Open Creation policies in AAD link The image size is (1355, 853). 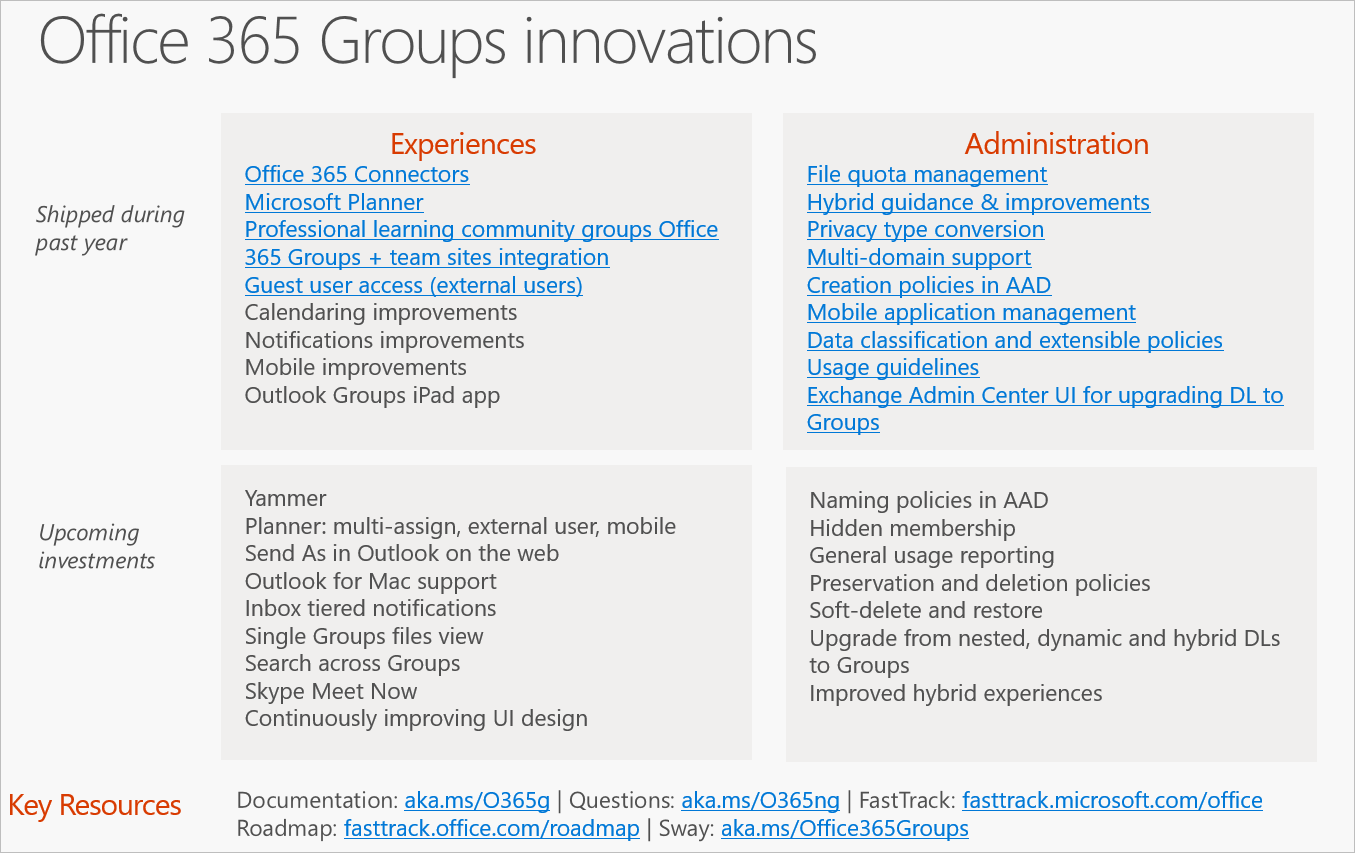click(x=928, y=285)
